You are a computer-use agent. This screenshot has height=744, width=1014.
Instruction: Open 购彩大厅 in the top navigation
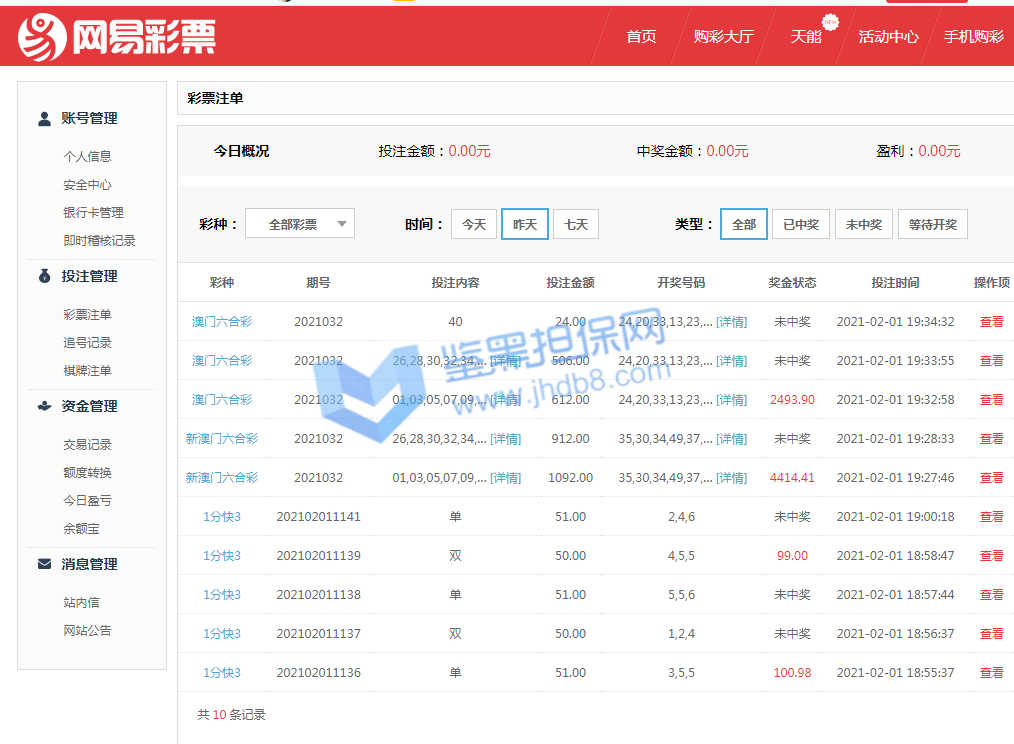point(723,37)
